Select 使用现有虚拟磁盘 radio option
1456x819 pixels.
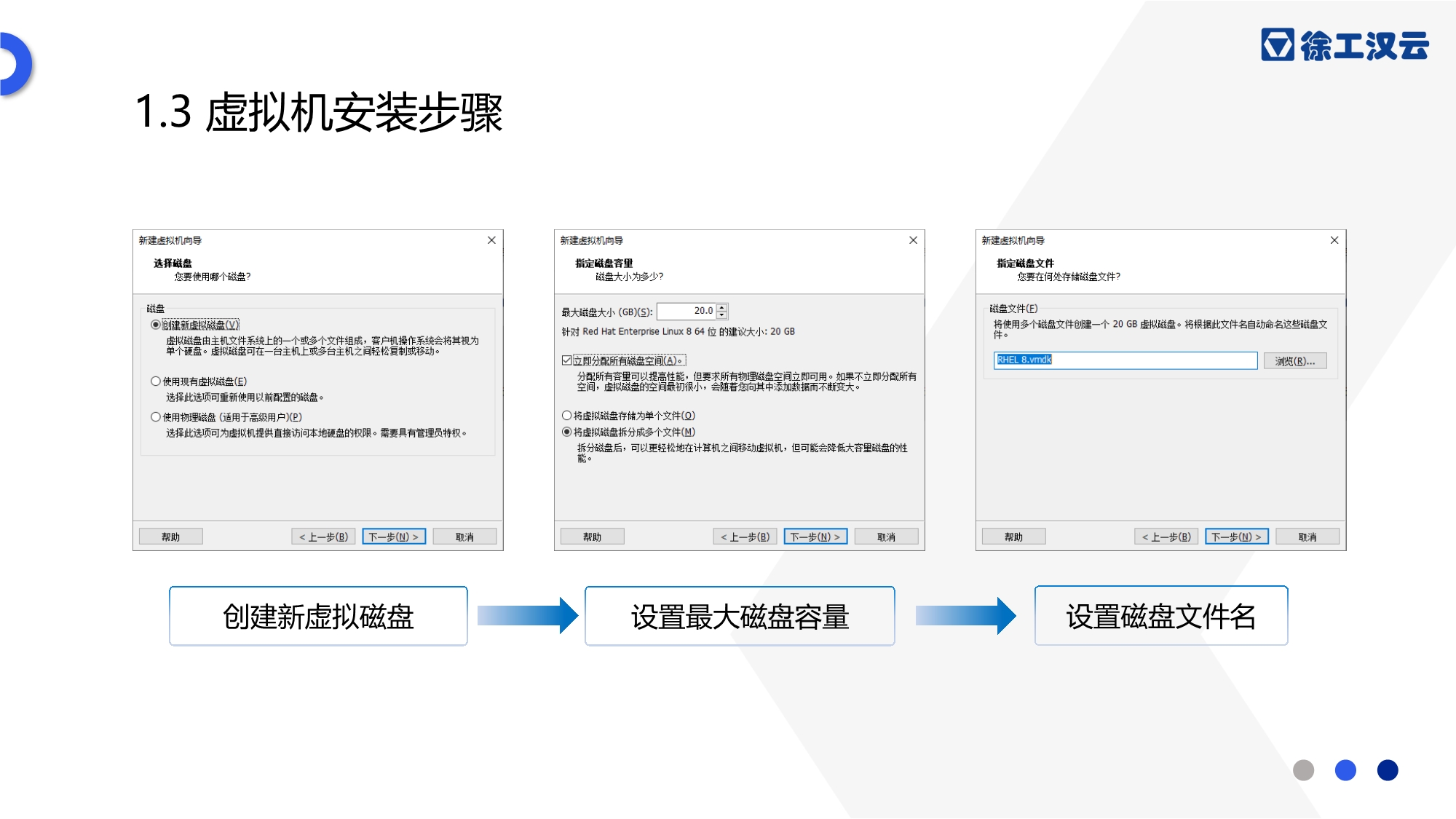pyautogui.click(x=156, y=381)
